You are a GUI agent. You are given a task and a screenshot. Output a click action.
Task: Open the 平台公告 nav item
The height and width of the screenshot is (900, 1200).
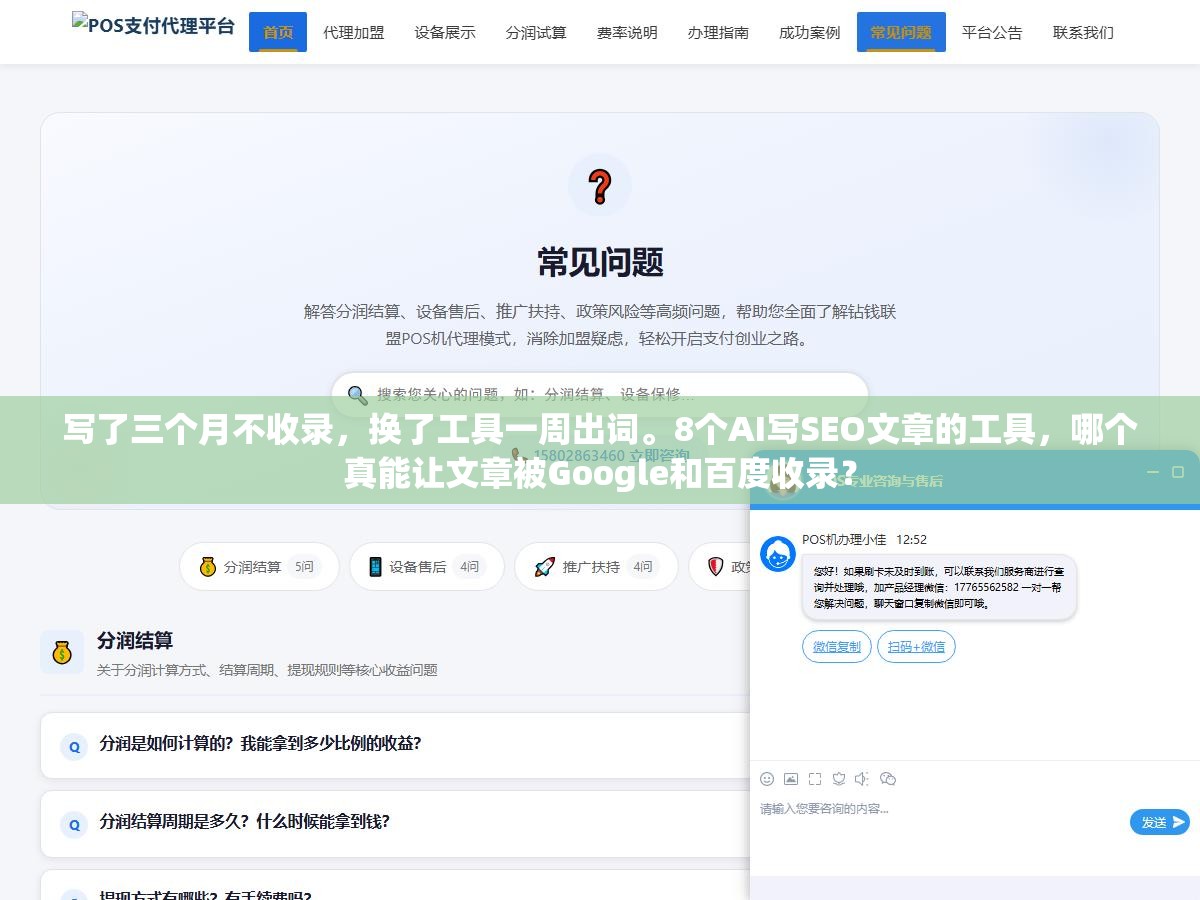pyautogui.click(x=992, y=32)
